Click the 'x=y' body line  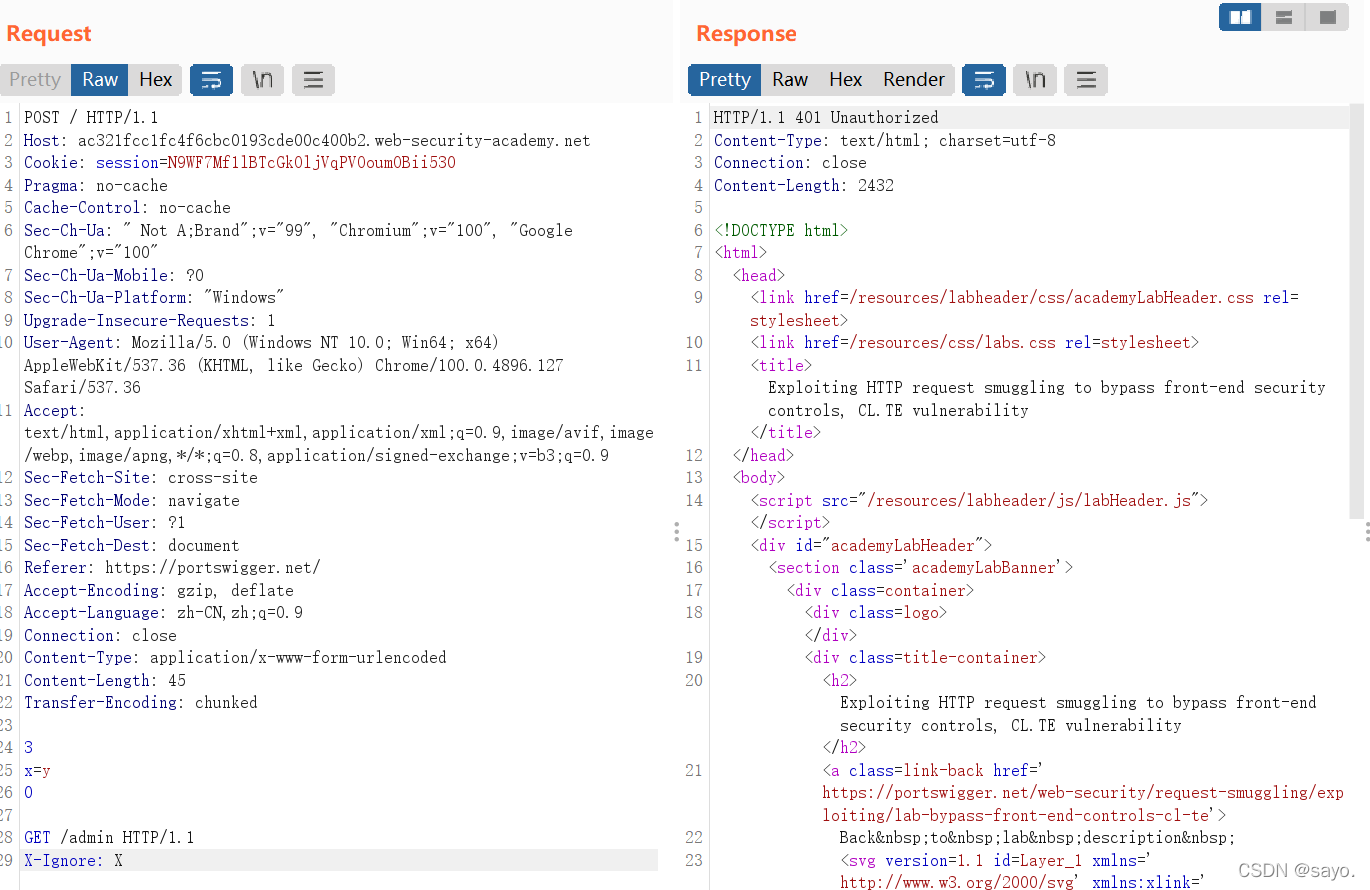[37, 770]
